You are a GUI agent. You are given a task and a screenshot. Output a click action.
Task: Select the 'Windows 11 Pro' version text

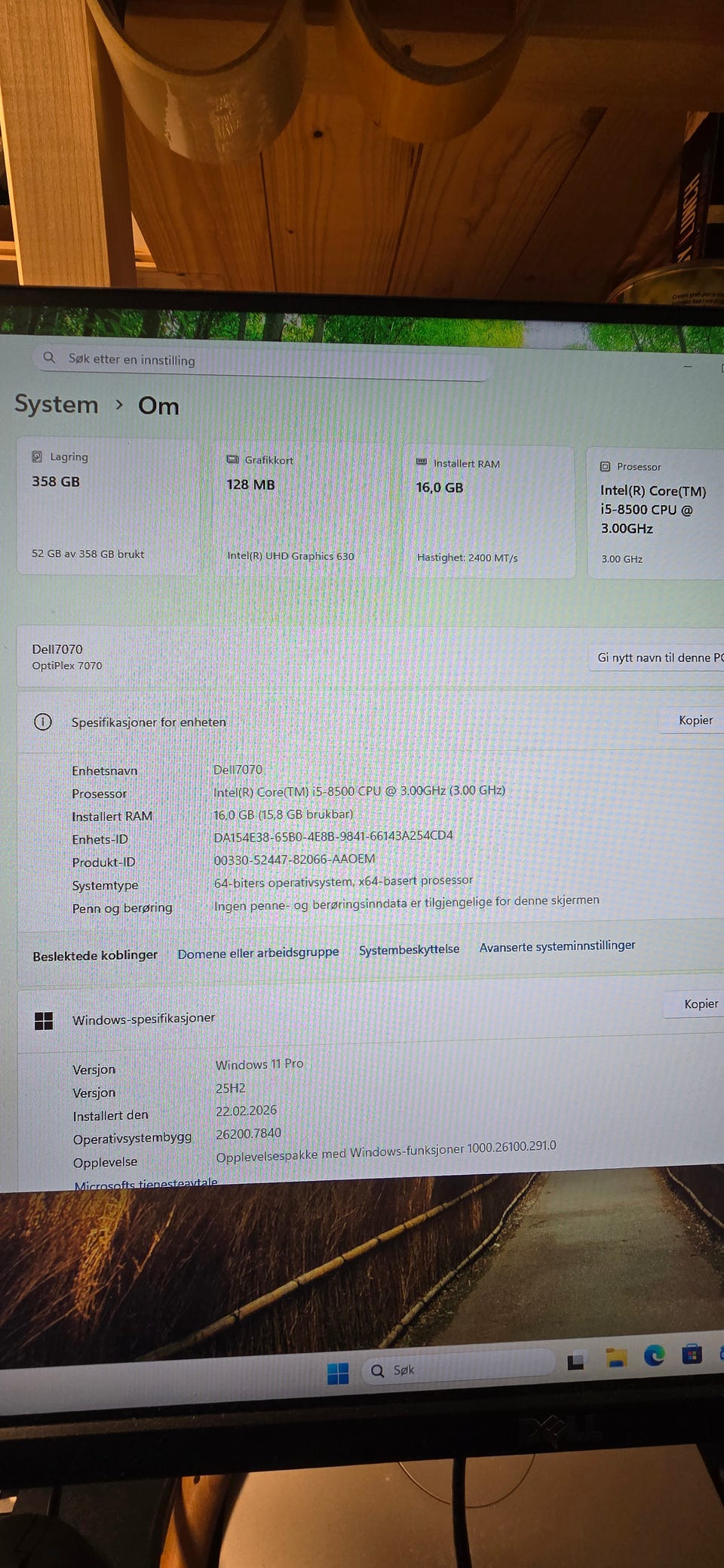259,1064
